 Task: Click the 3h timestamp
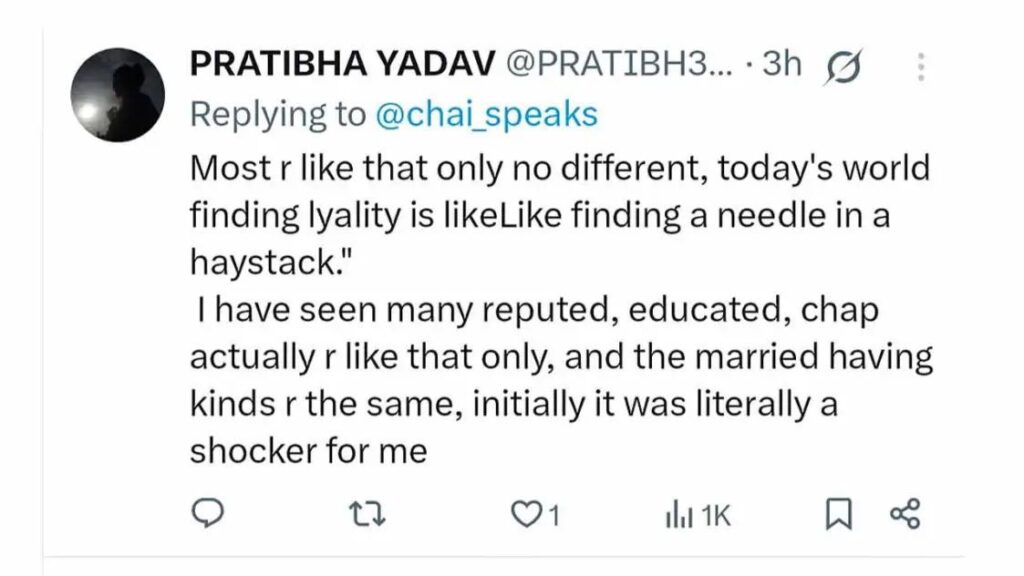pos(782,64)
